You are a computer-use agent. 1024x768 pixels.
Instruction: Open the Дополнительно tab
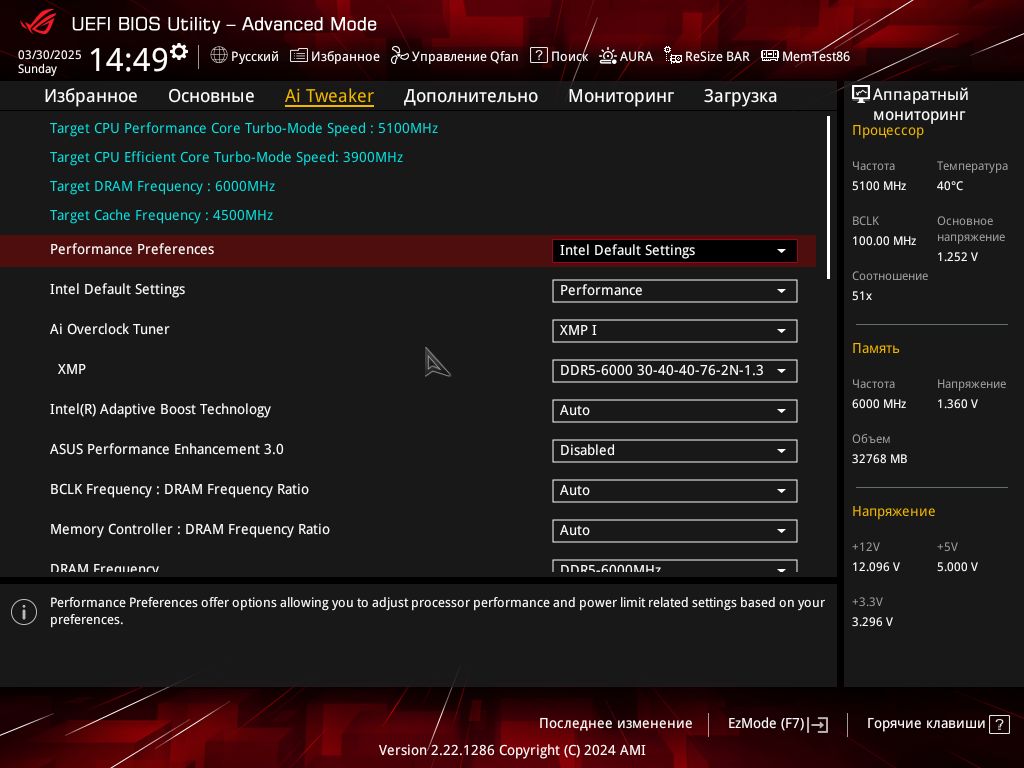471,96
